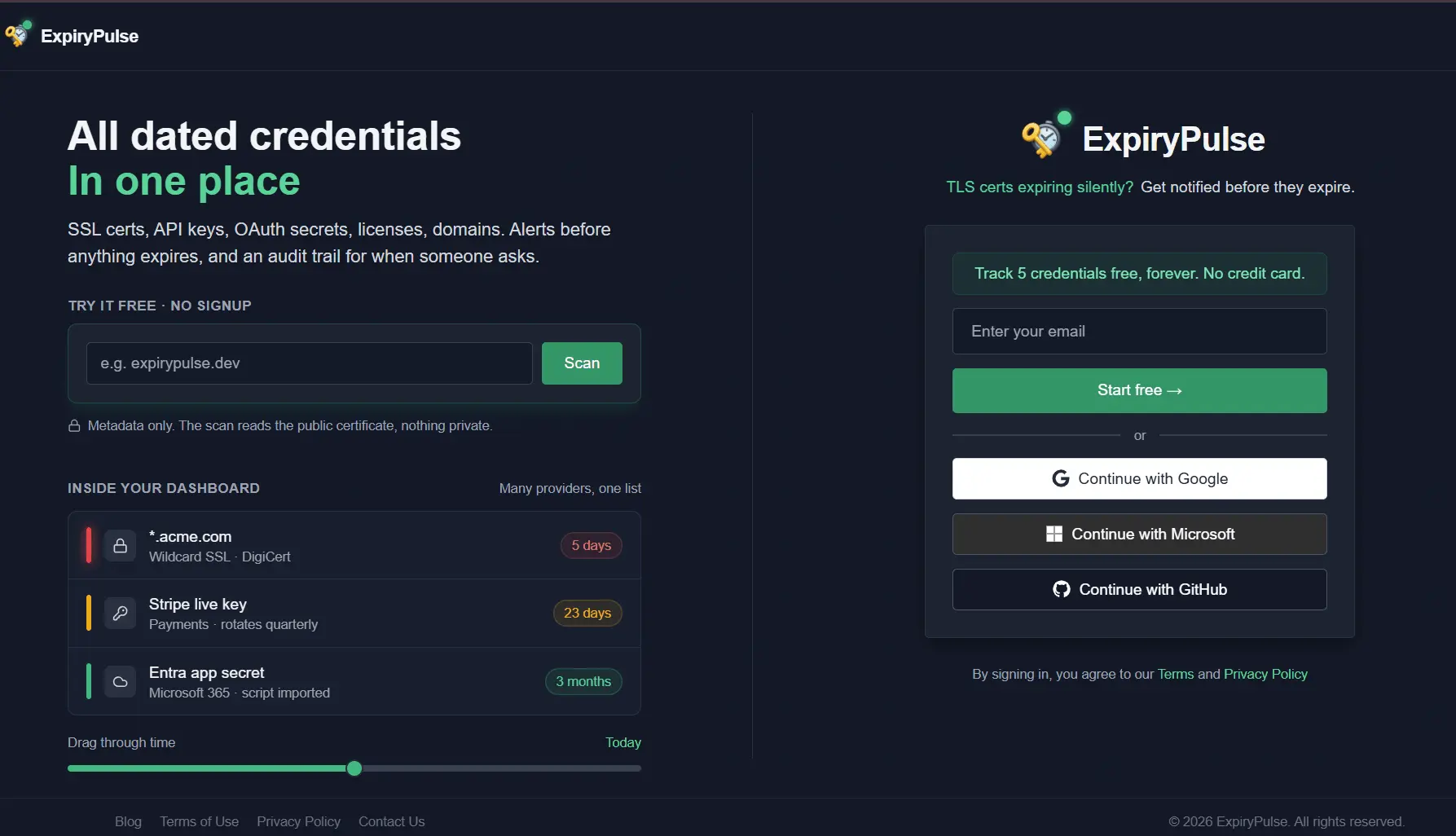Click the ExpiryPulse logo icon in header

18,34
